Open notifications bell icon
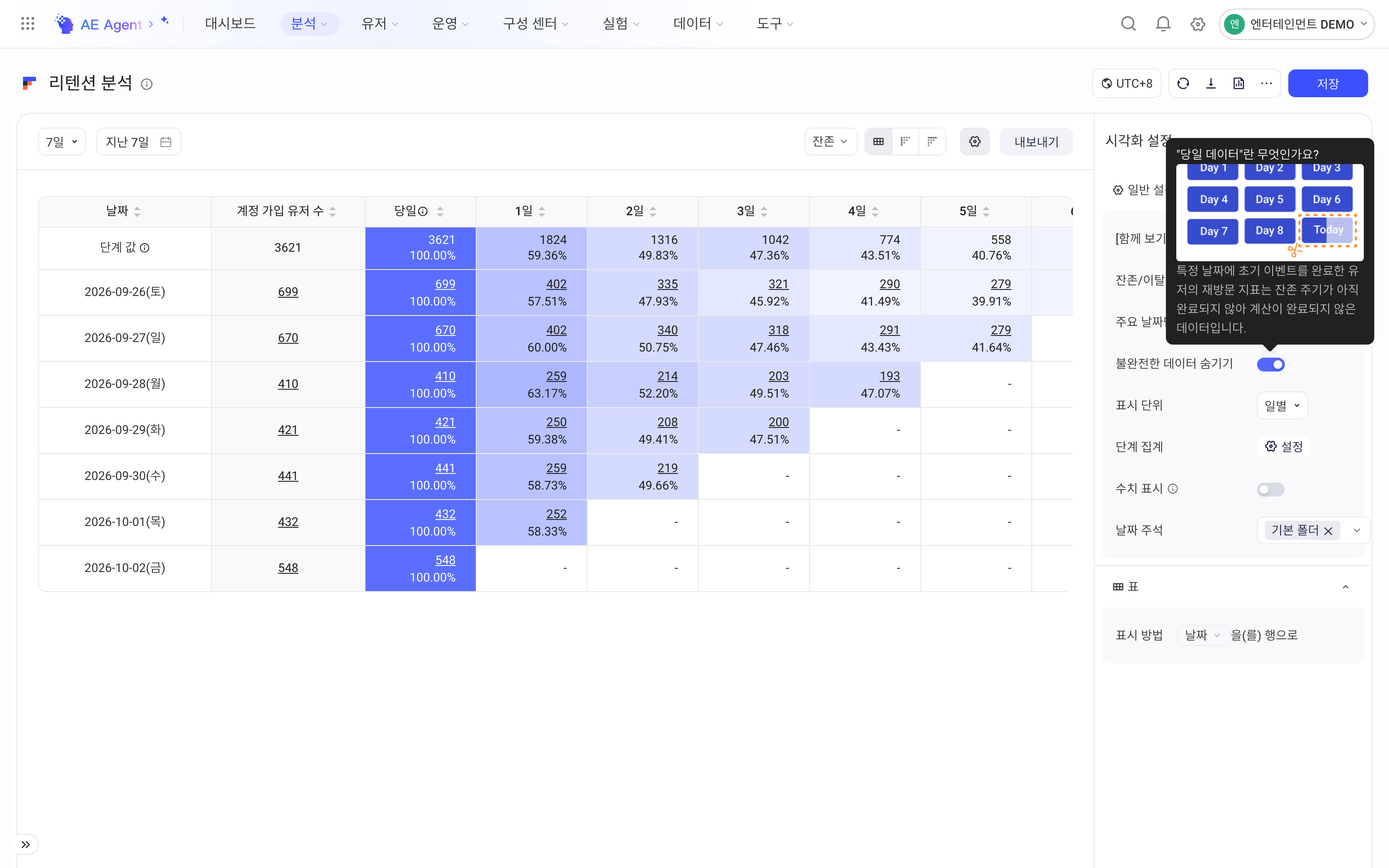1389x868 pixels. click(x=1163, y=23)
